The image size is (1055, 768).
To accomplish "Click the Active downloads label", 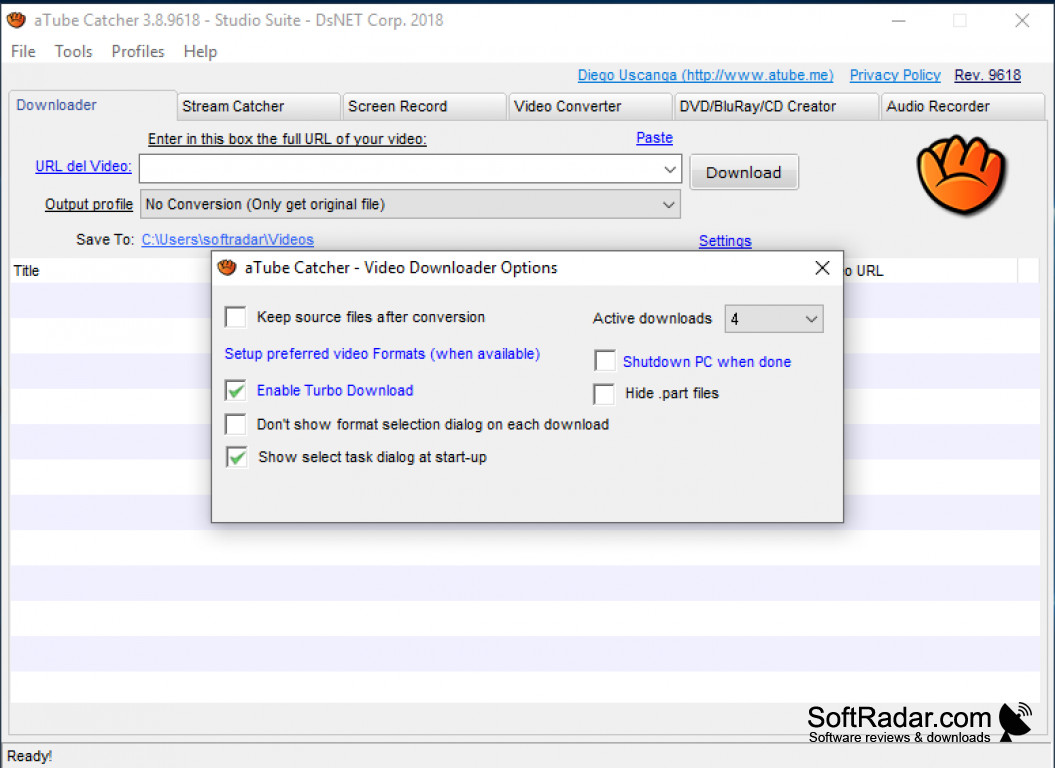I will pos(652,318).
